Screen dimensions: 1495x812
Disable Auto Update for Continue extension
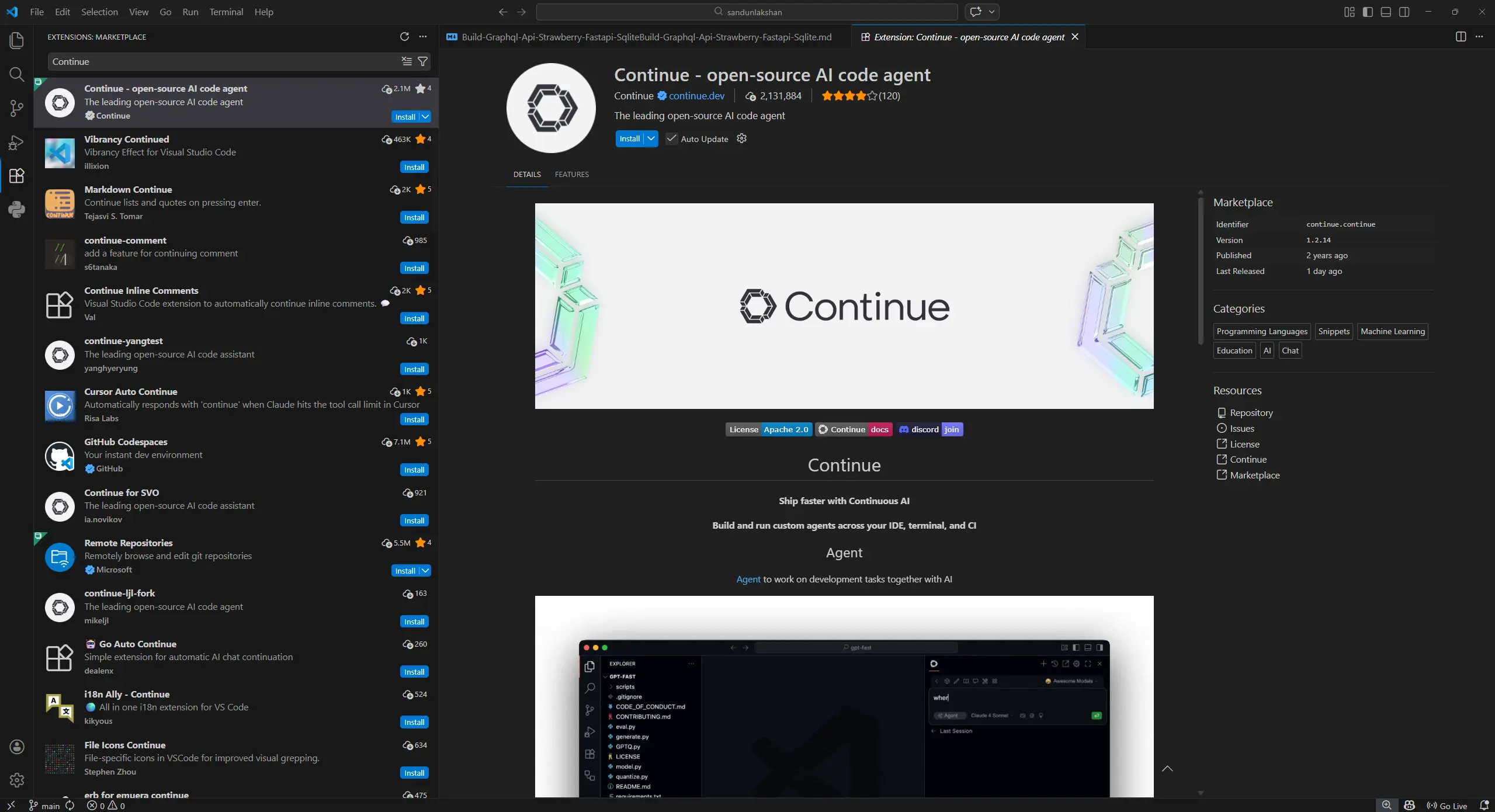pyautogui.click(x=671, y=138)
